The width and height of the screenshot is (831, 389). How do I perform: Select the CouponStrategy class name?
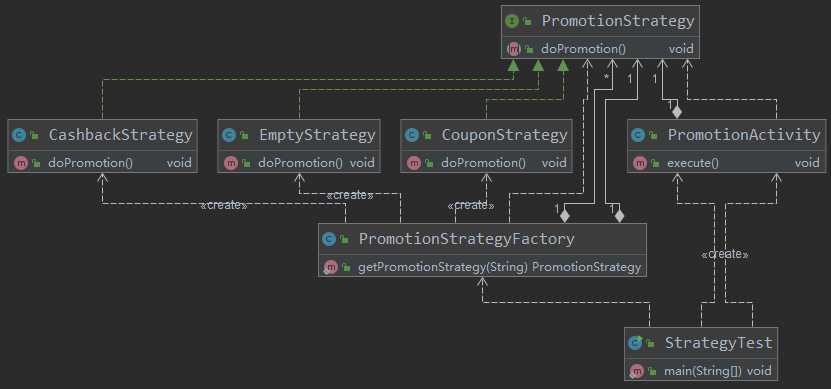pyautogui.click(x=505, y=135)
